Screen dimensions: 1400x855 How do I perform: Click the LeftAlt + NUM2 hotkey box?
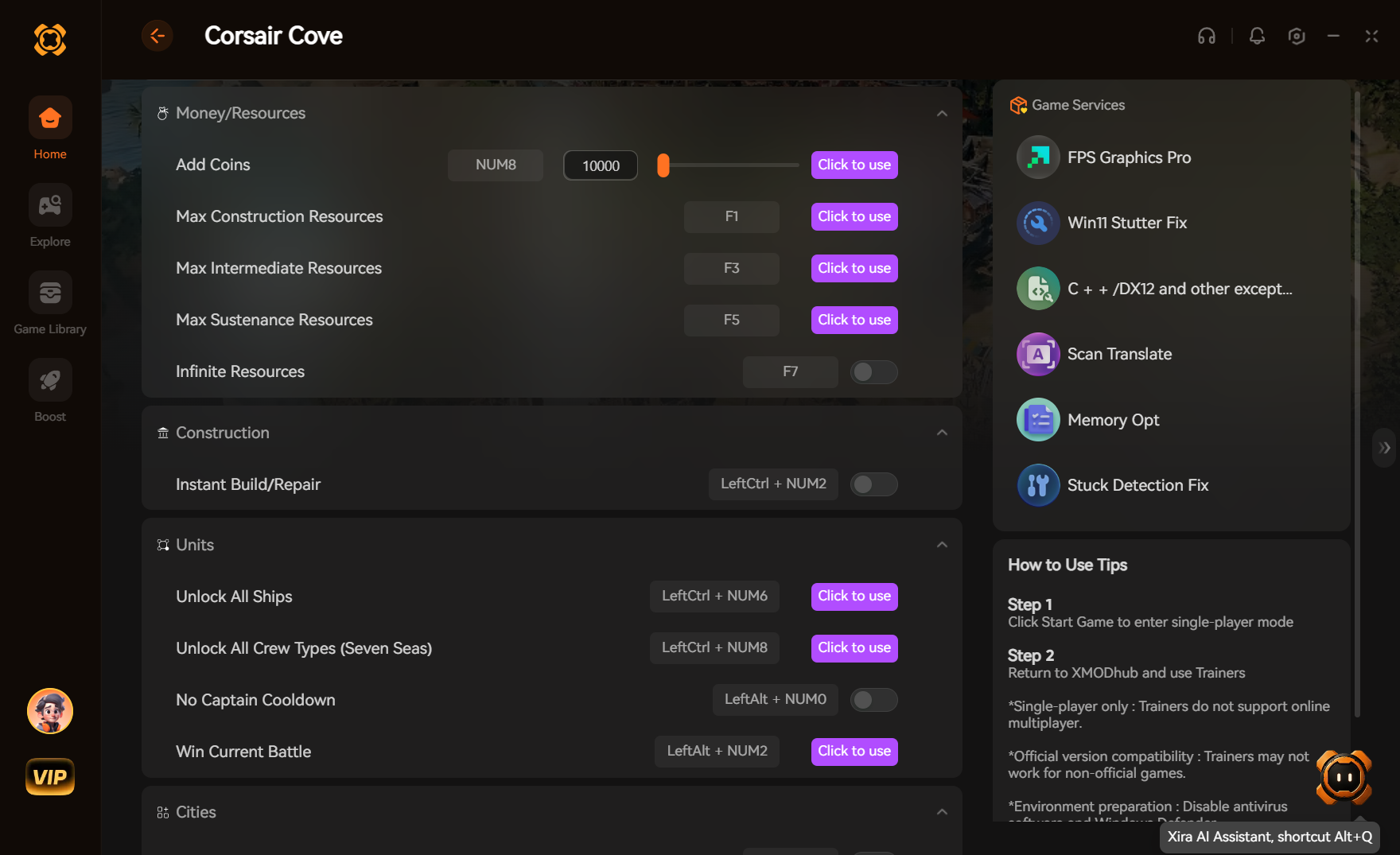tap(717, 751)
